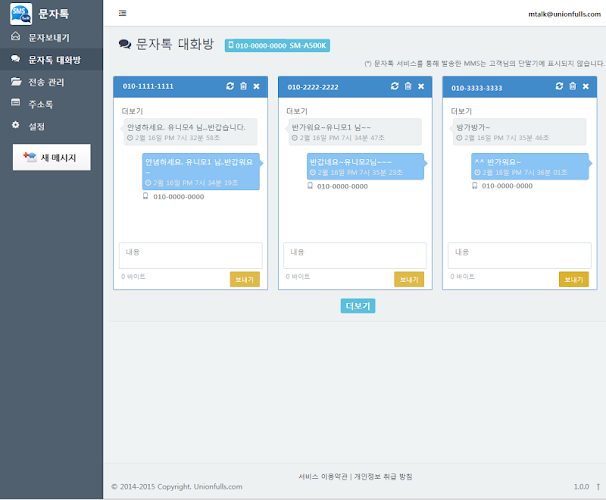This screenshot has width=606, height=500.
Task: Click the 문자톡 SMS logo icon
Action: coord(21,14)
